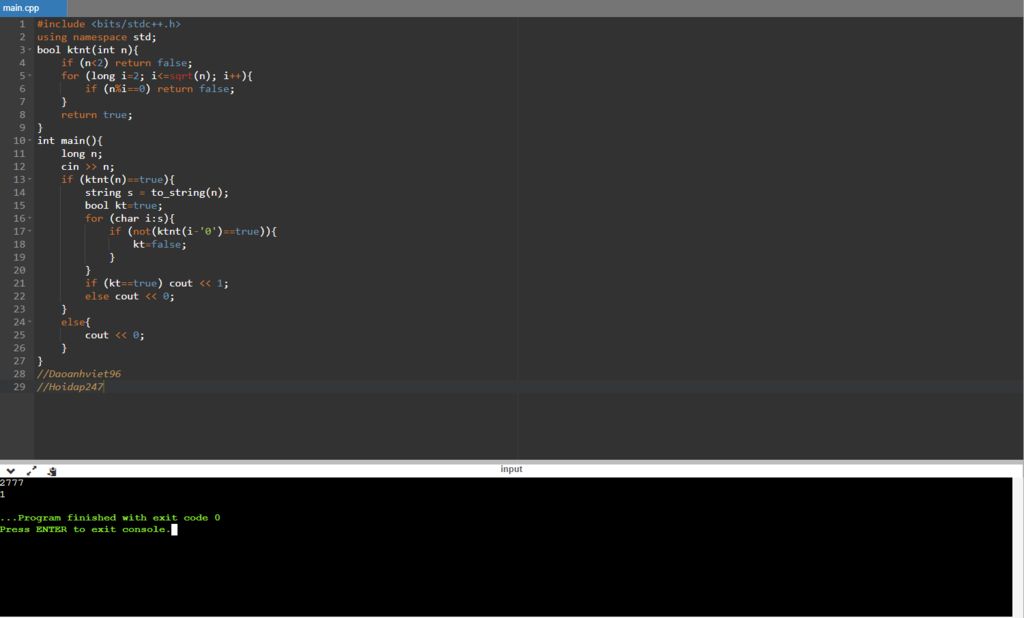Click 'bool ktnt(int n){' text
Screen dimensions: 1024x618
[88, 50]
